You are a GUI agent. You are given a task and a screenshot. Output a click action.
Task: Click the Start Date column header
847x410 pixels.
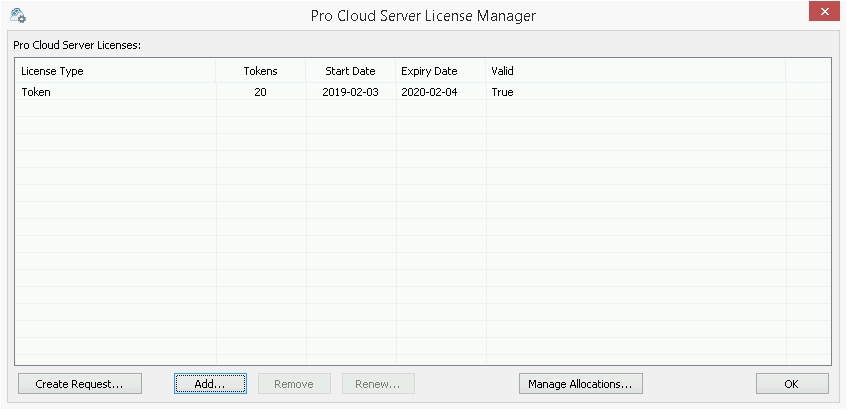tap(350, 71)
